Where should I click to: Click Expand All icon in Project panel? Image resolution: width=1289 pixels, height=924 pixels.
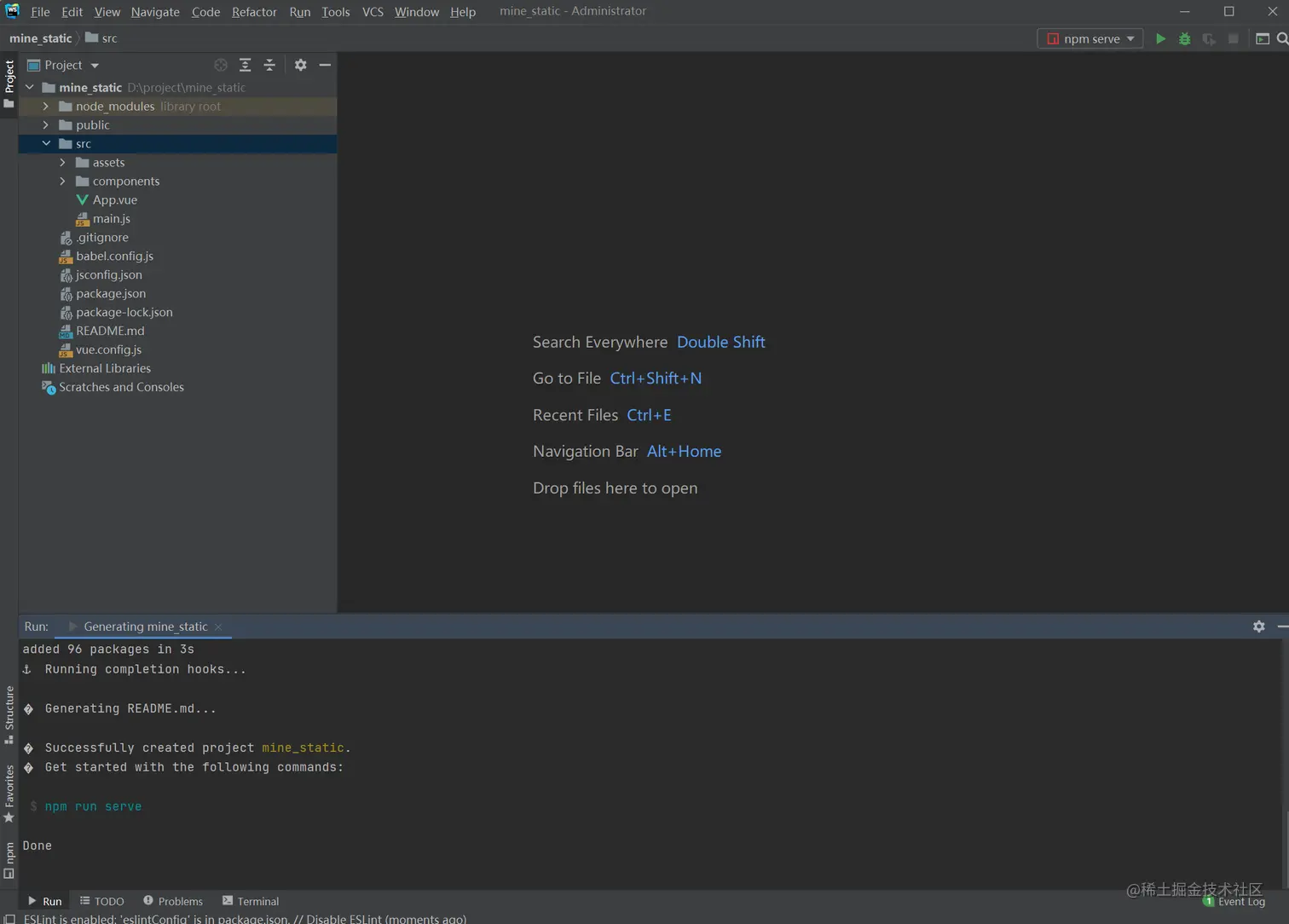point(245,65)
